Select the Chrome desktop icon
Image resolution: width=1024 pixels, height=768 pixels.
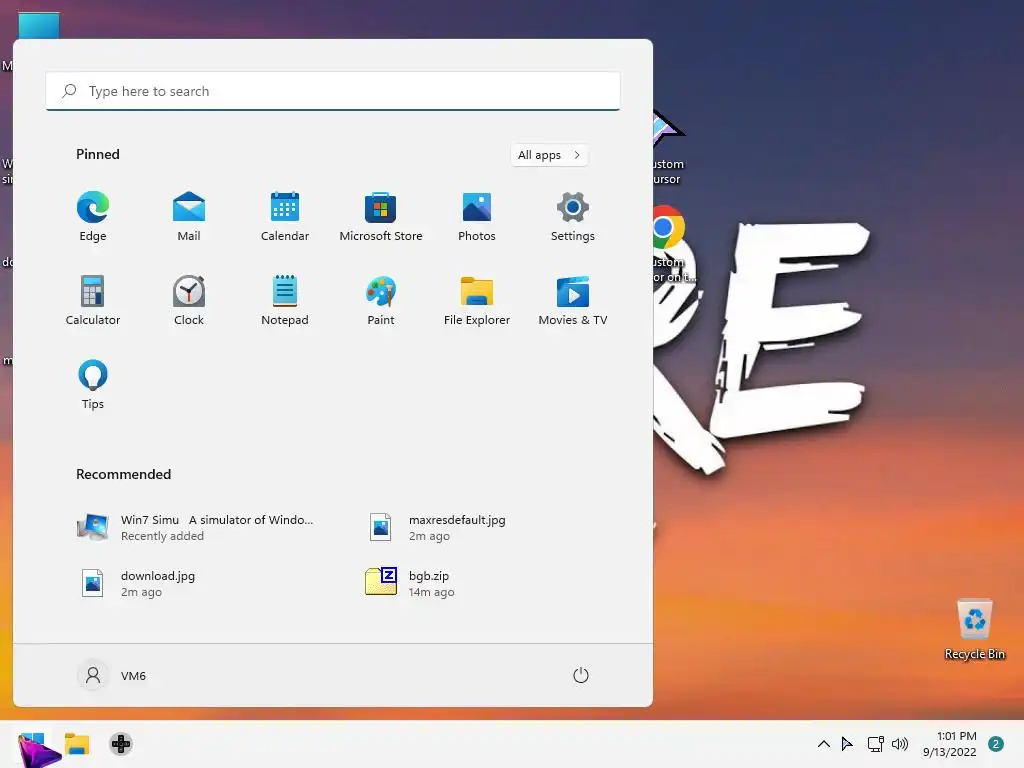coord(669,243)
